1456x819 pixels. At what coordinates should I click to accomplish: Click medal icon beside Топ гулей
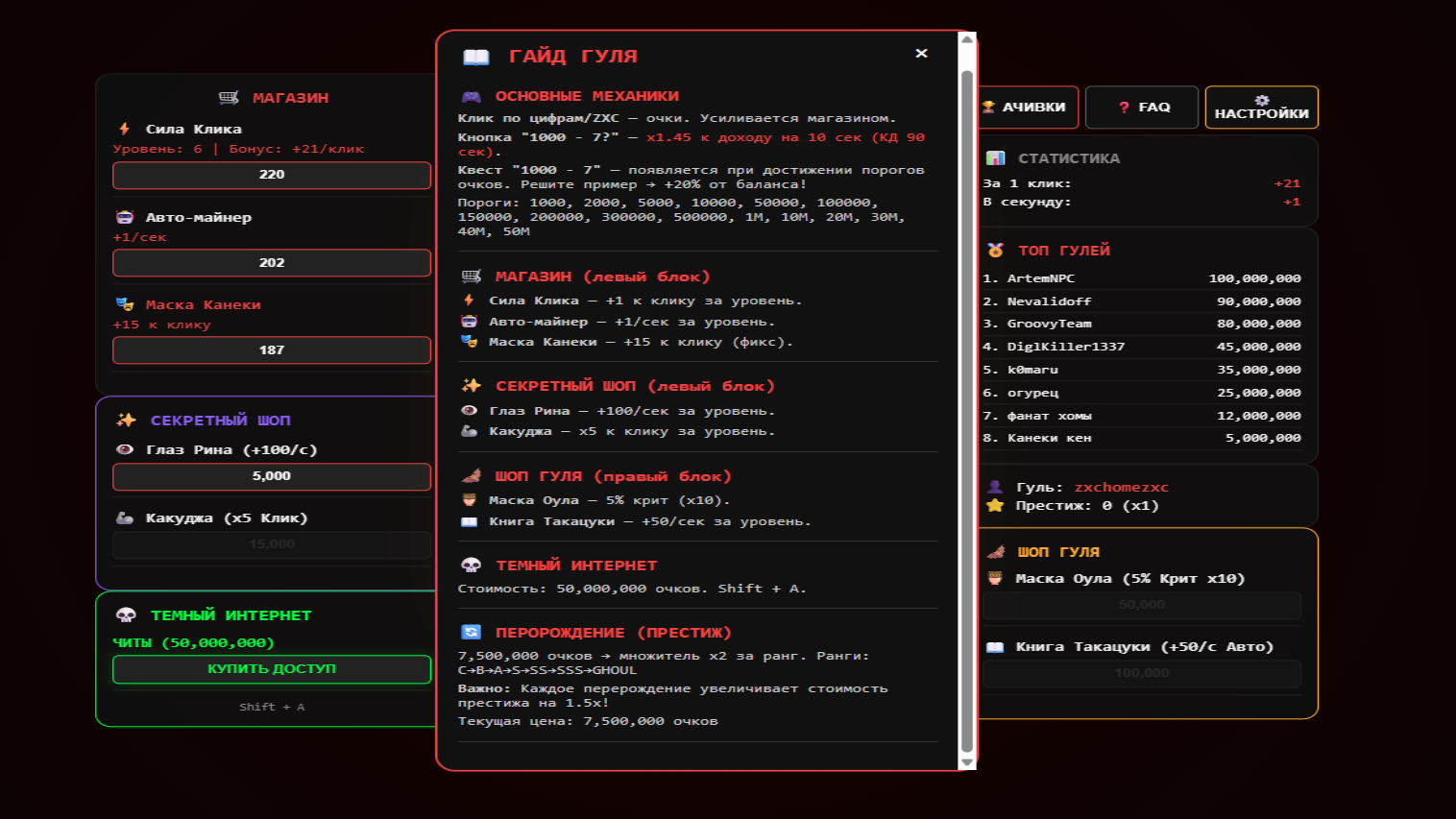996,251
